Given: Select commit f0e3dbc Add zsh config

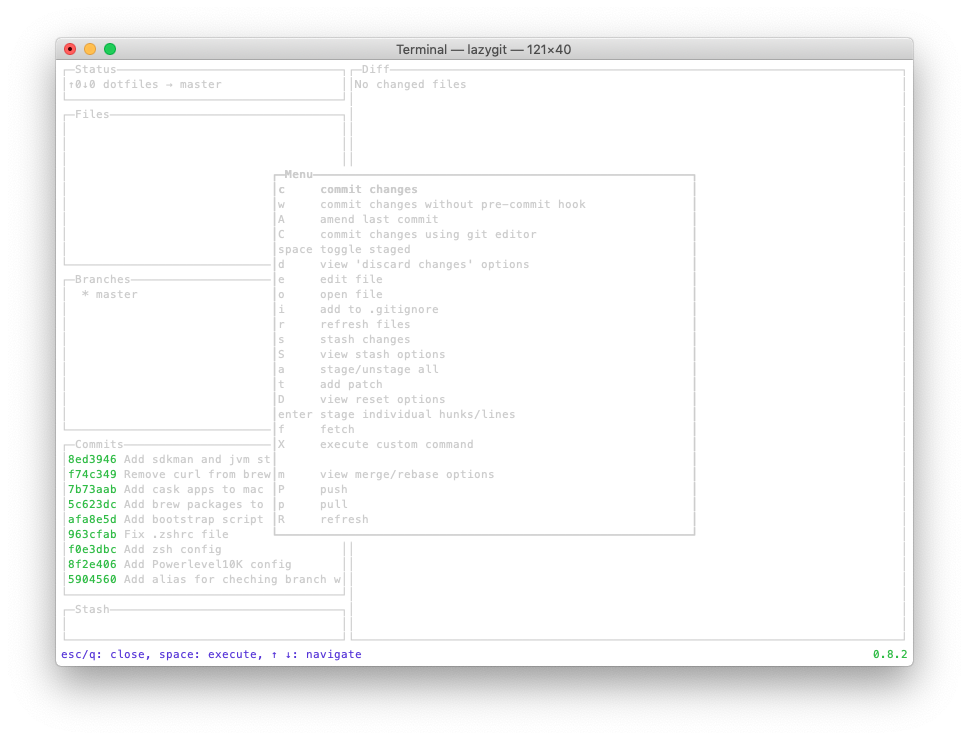Looking at the screenshot, I should pos(204,549).
